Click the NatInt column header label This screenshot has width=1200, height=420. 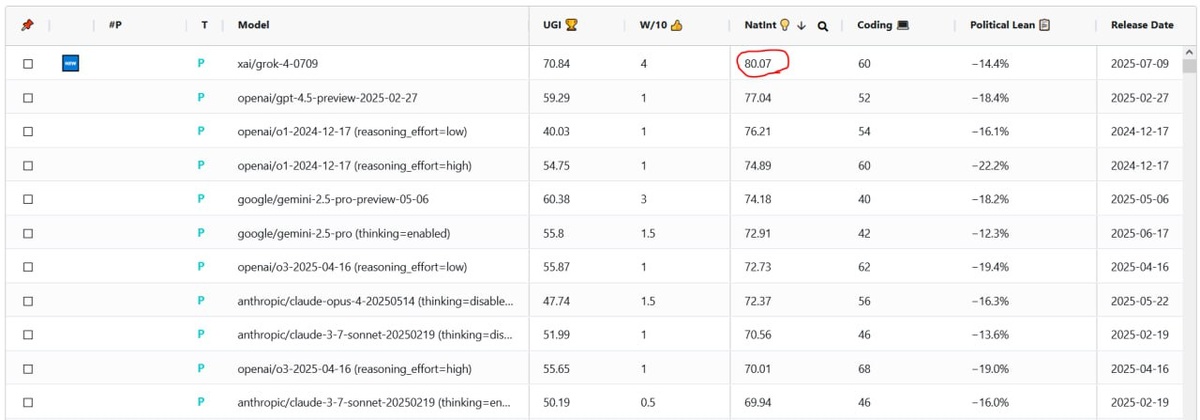760,25
